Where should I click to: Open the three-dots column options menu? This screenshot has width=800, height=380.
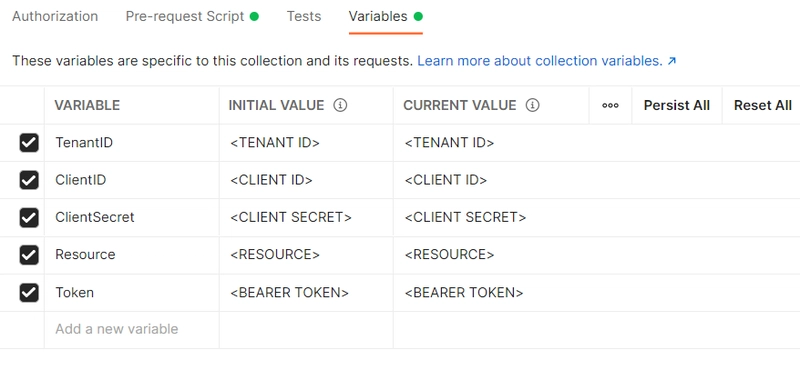[610, 105]
